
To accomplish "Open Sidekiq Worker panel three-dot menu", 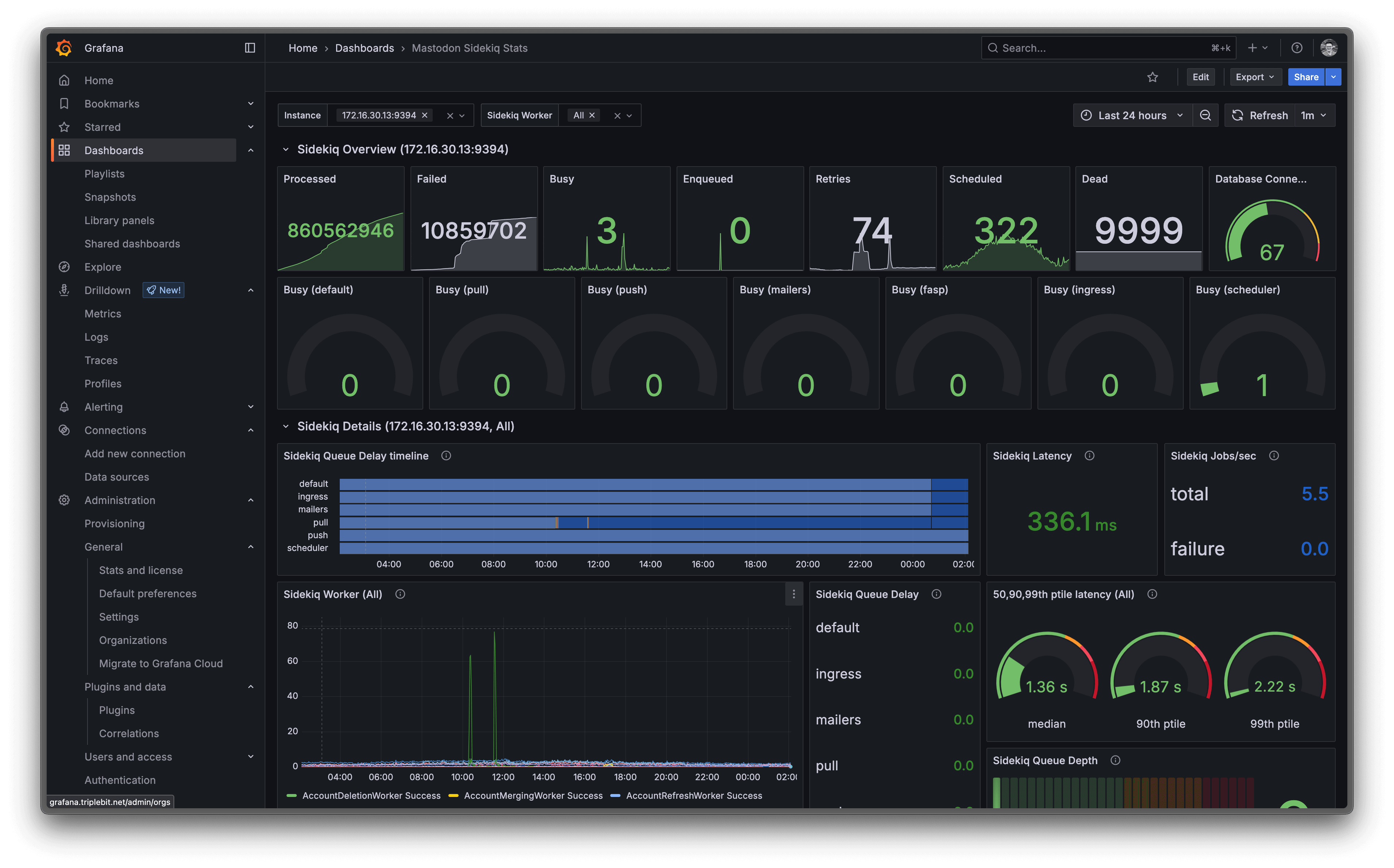I will click(794, 594).
